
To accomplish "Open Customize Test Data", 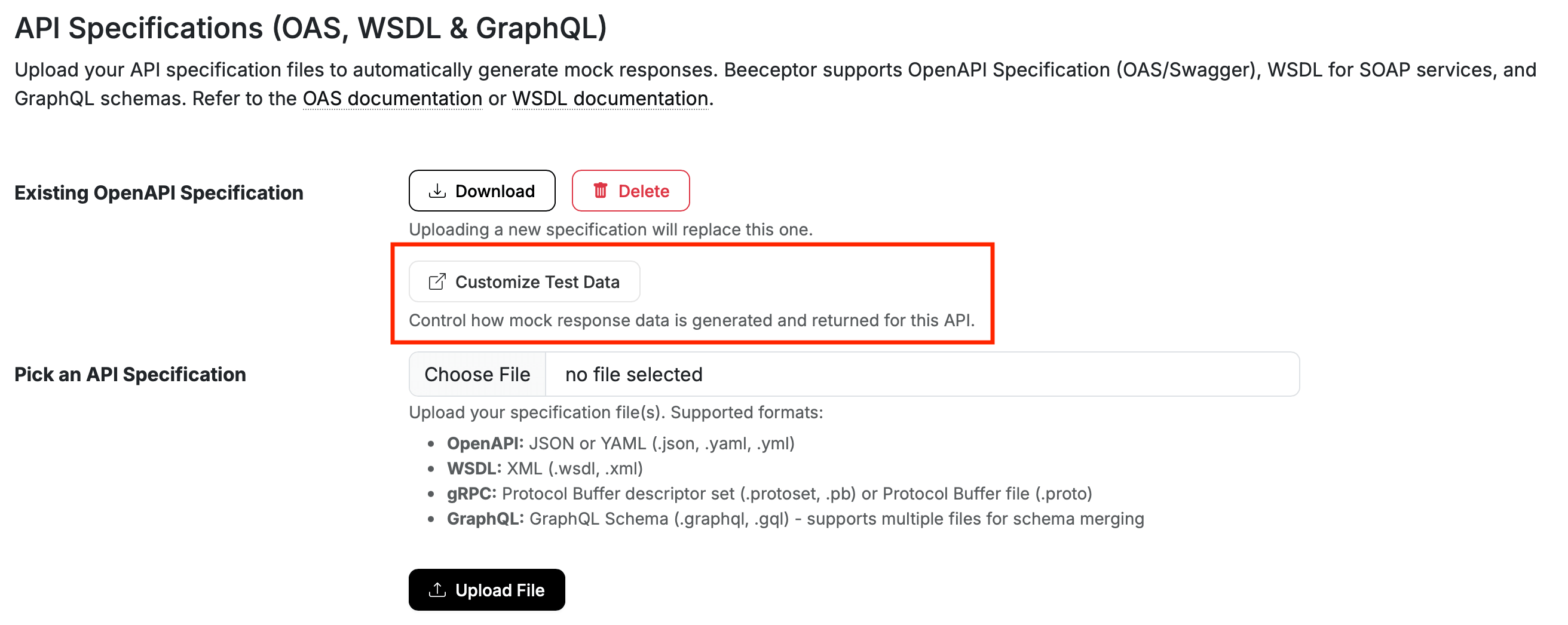I will 524,281.
